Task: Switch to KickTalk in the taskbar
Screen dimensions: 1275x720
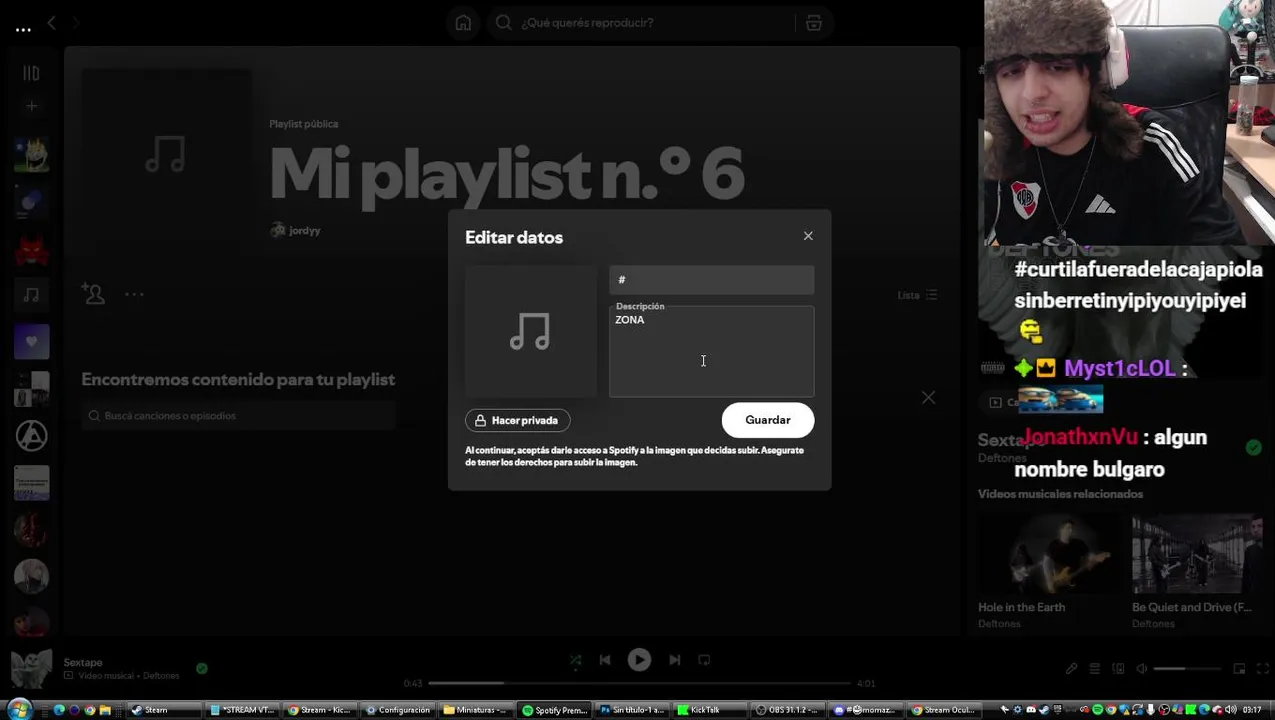Action: [x=711, y=710]
